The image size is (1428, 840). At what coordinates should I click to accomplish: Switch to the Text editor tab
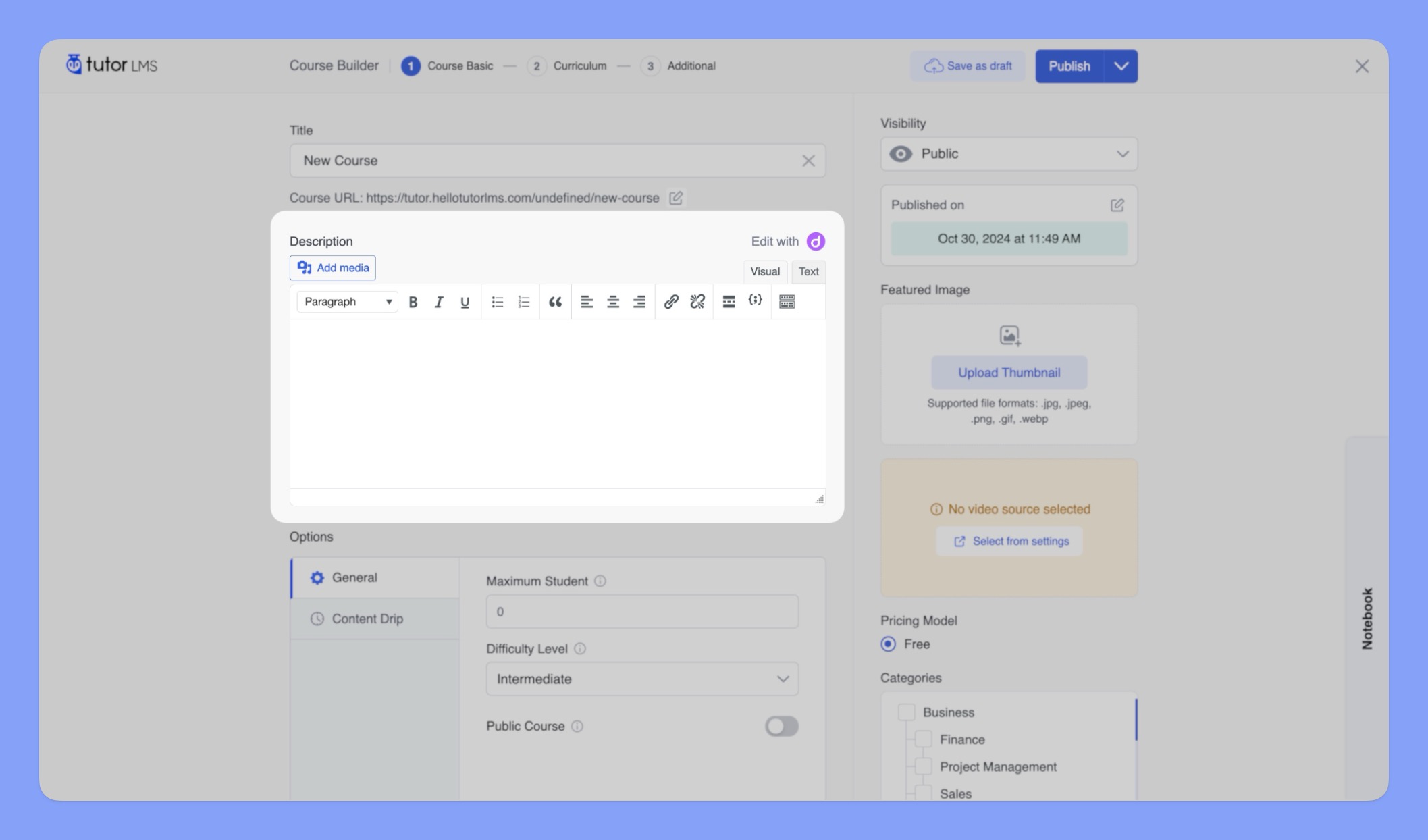click(x=808, y=271)
